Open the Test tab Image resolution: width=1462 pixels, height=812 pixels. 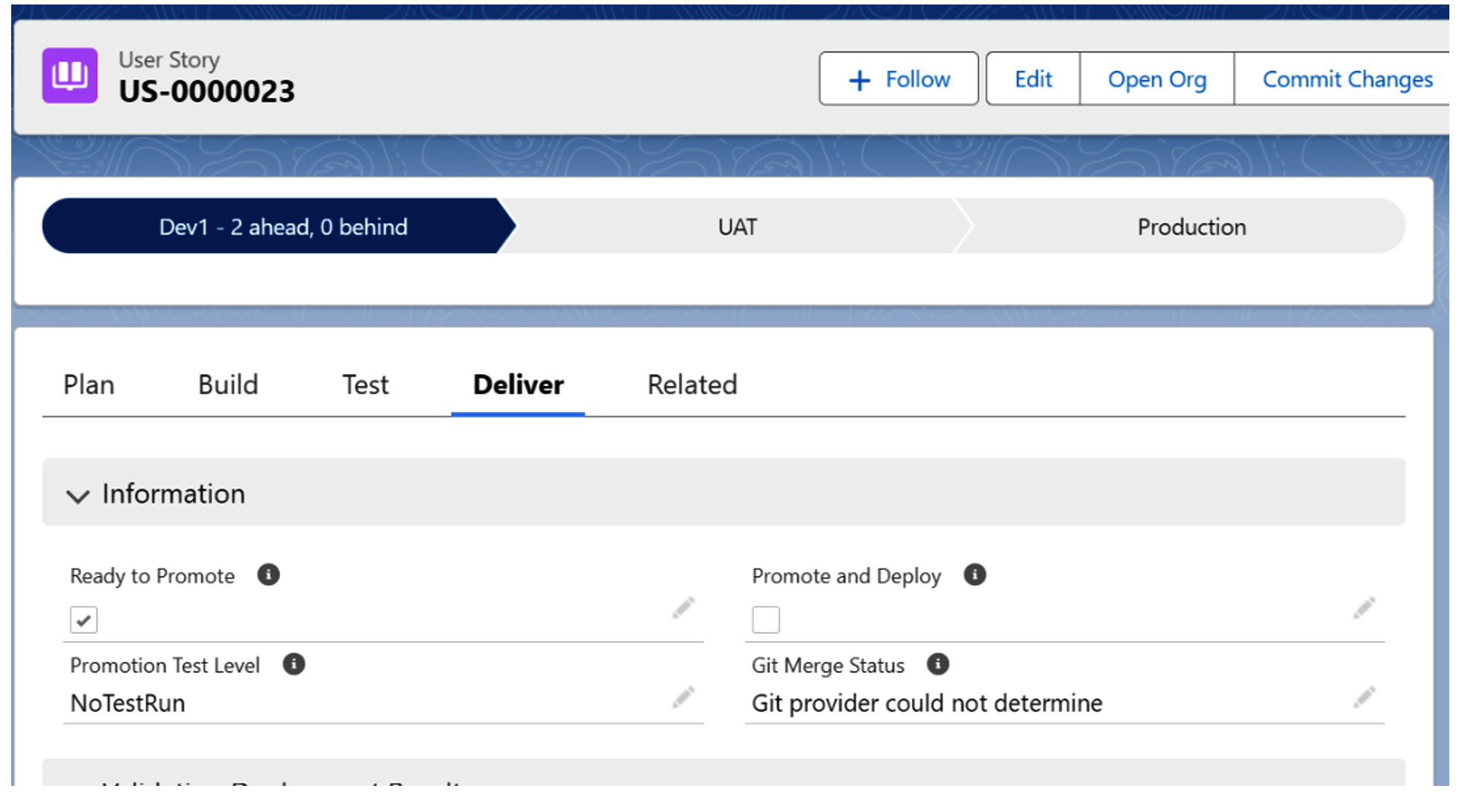point(365,385)
